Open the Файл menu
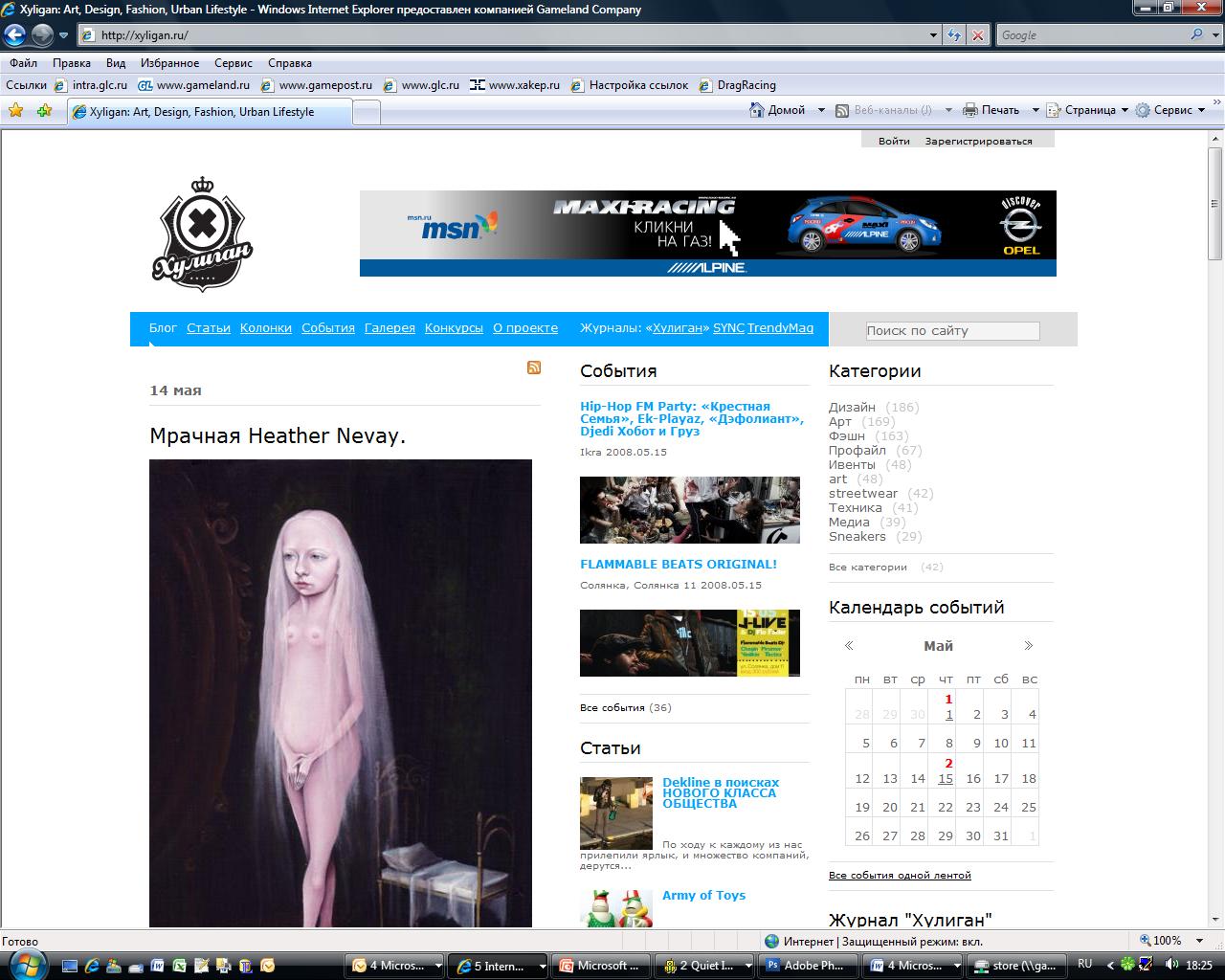 pyautogui.click(x=24, y=63)
